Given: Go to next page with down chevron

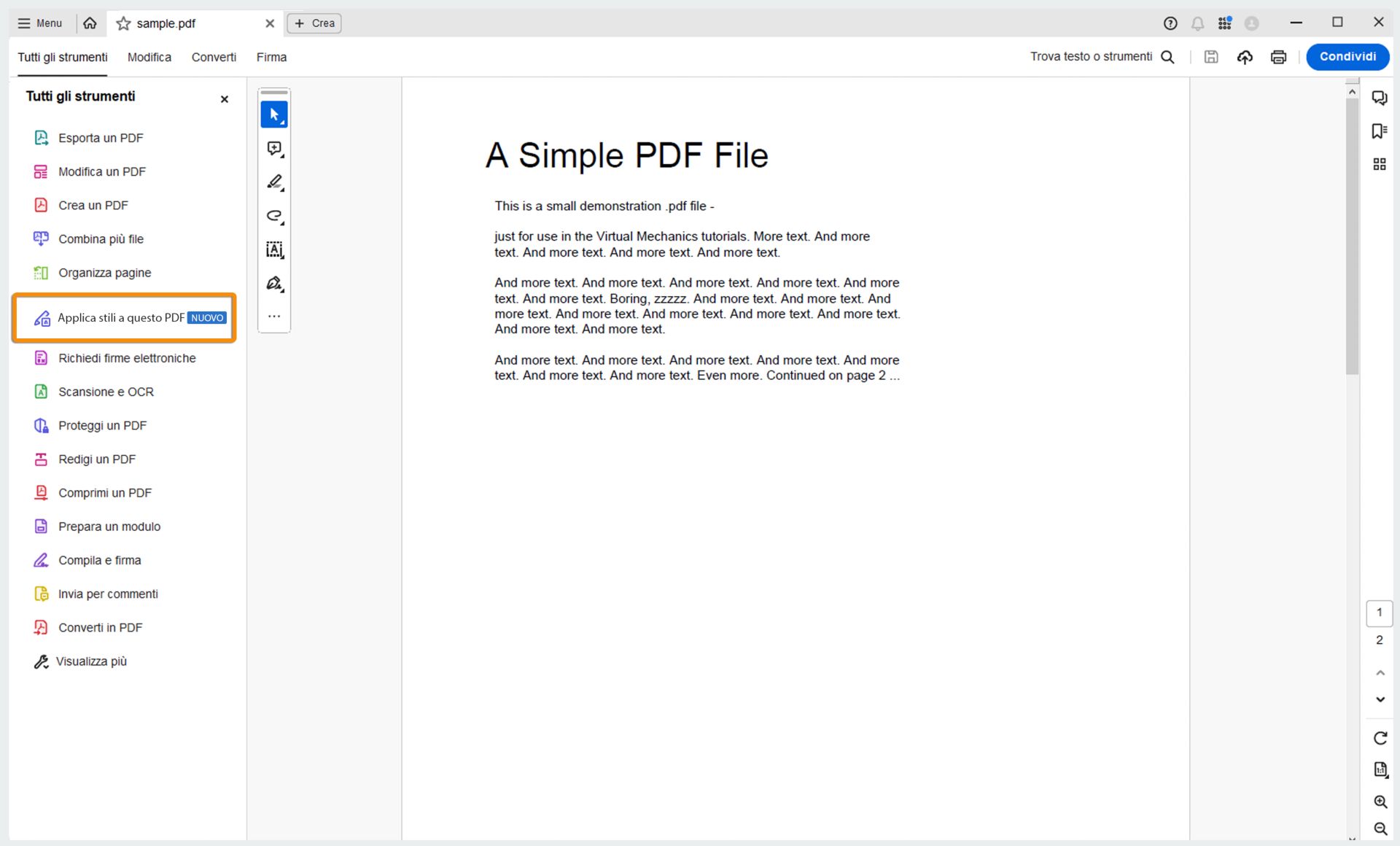Looking at the screenshot, I should point(1380,699).
